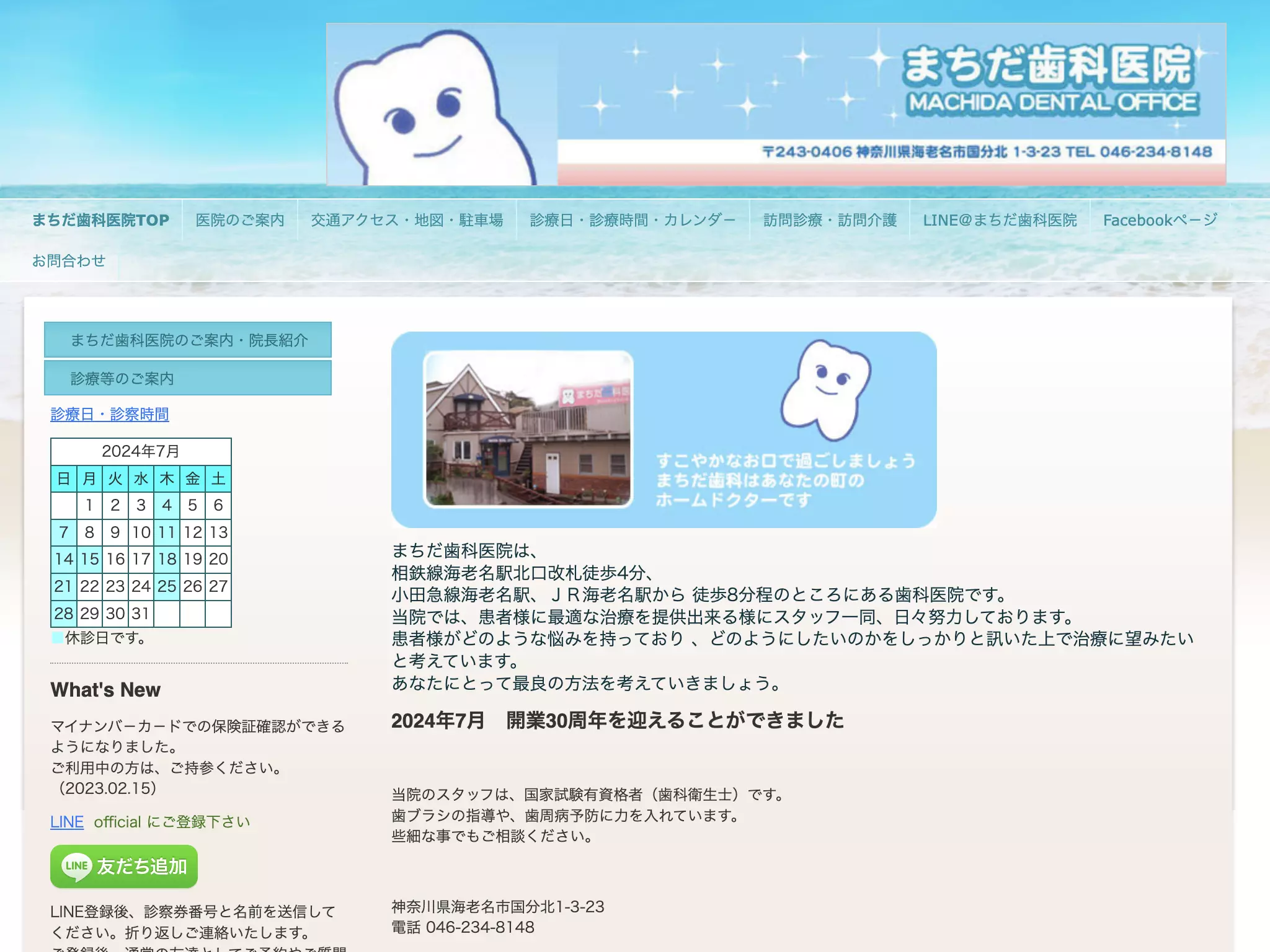
Task: Follow the 診療日・診察時間 link
Action: 110,414
